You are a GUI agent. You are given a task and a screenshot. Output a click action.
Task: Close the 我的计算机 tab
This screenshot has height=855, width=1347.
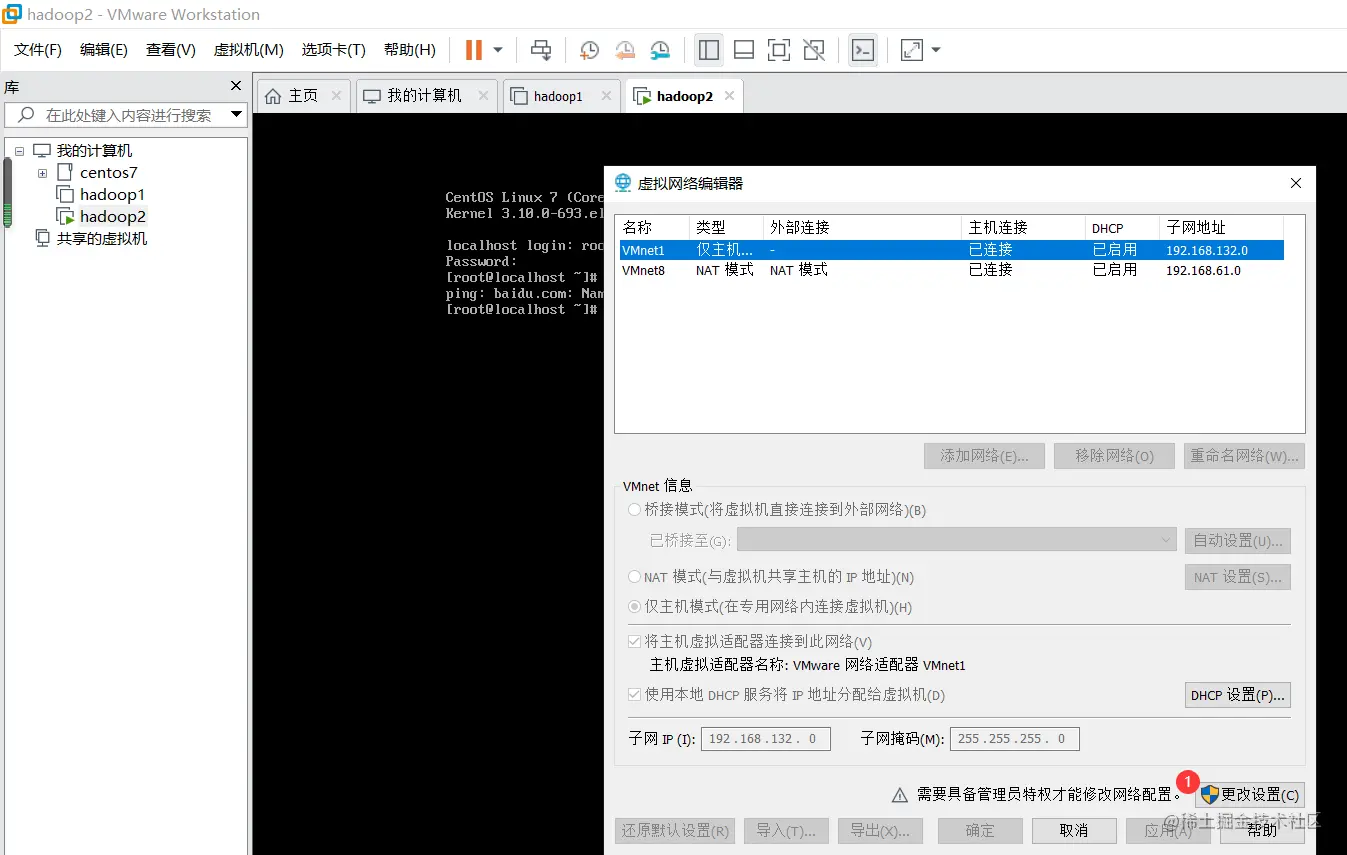(483, 96)
